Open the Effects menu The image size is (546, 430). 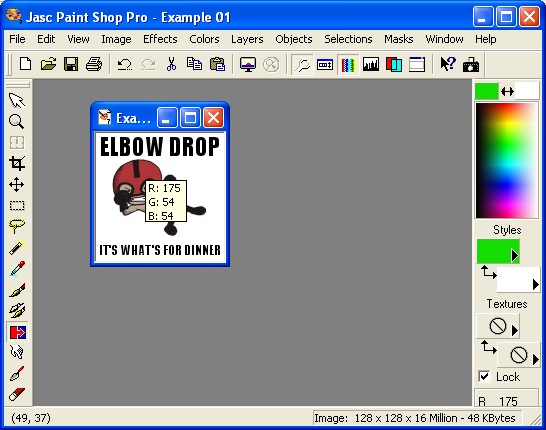[160, 39]
